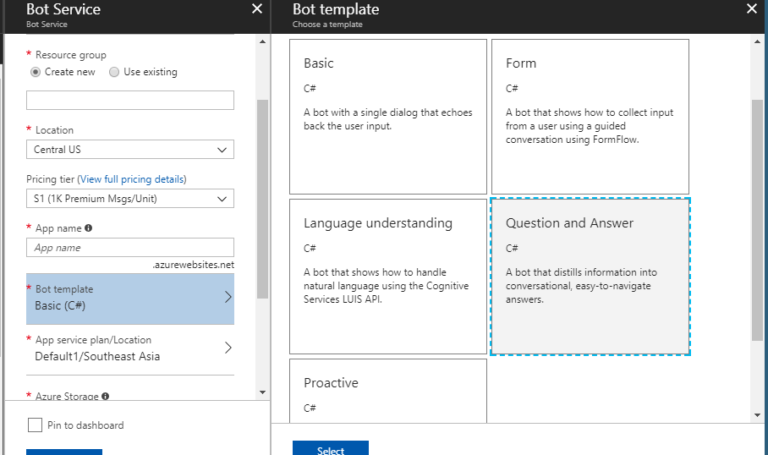Click the Bot Service panel scrollbar thumb

click(x=263, y=199)
